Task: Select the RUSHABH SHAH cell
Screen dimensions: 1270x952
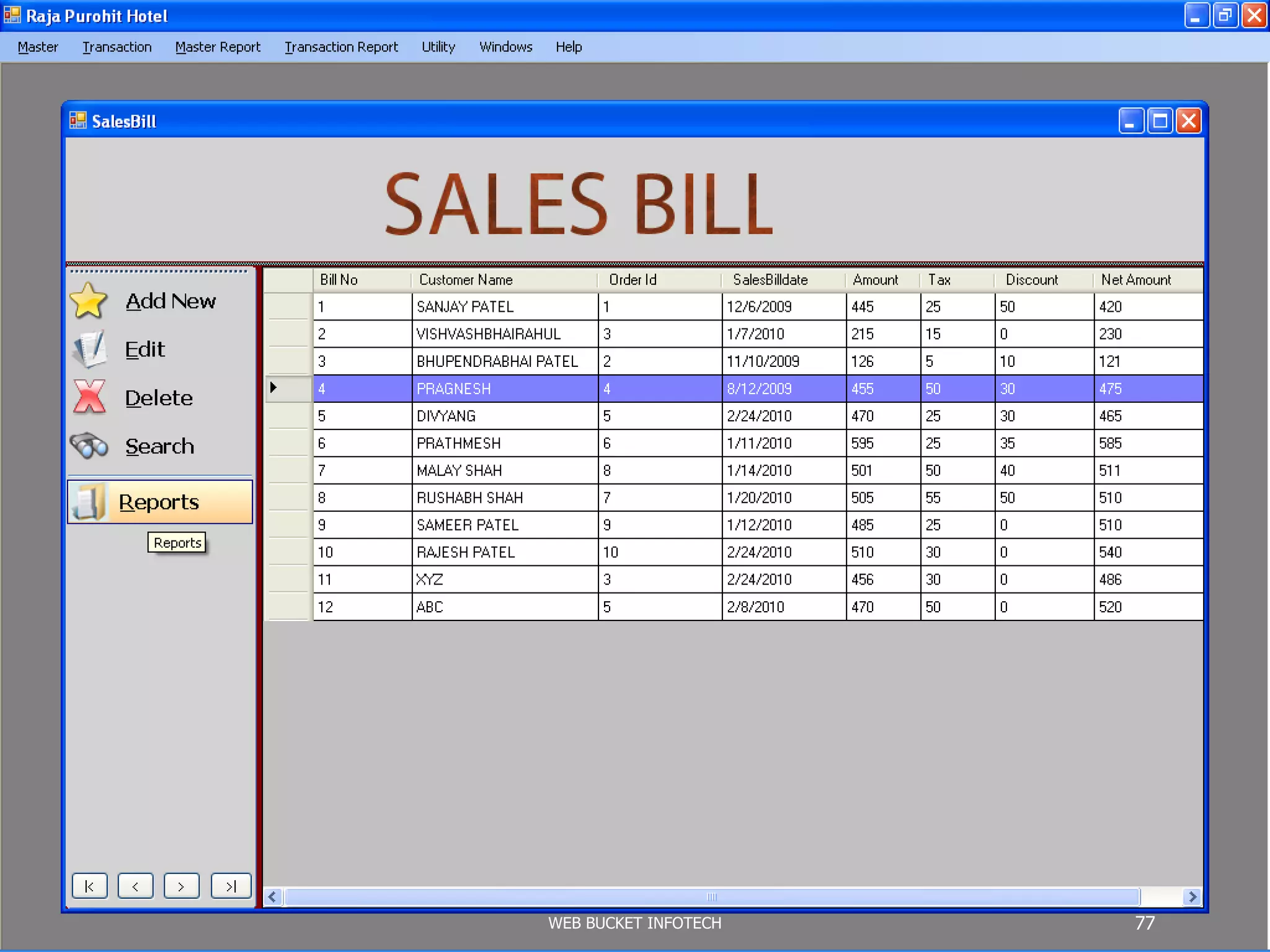Action: (505, 498)
